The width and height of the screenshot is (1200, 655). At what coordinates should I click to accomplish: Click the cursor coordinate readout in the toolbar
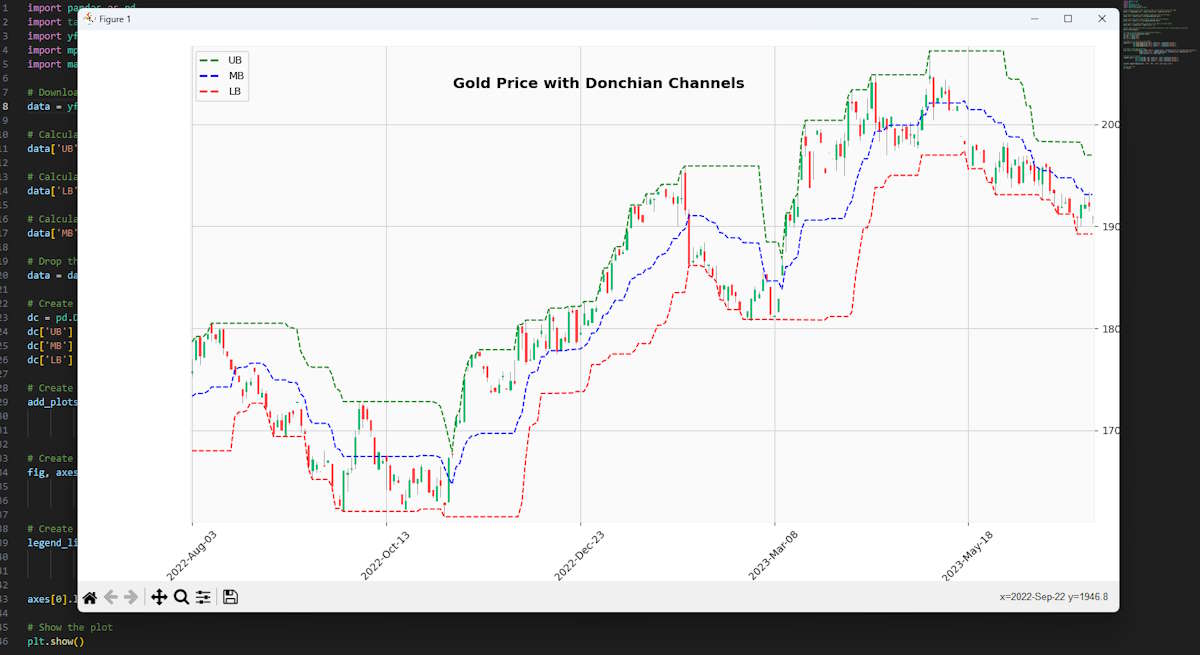[1053, 597]
